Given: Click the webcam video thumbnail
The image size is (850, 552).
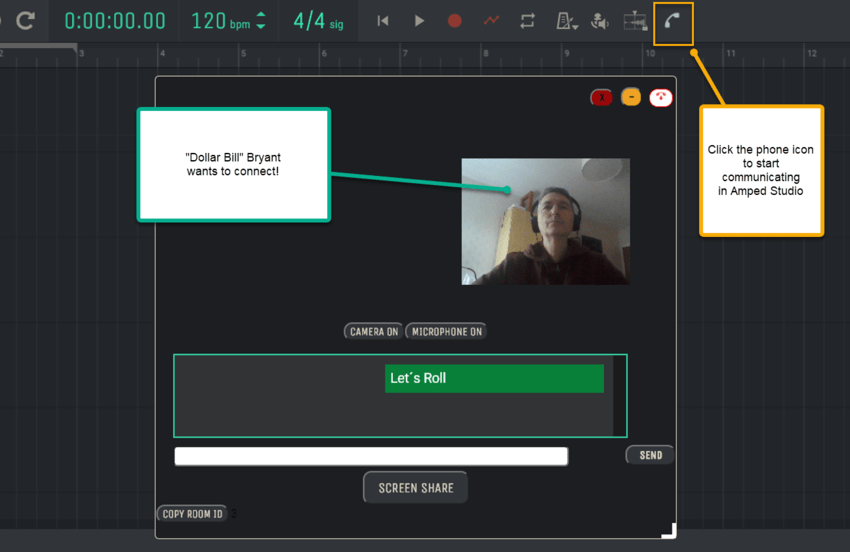Looking at the screenshot, I should pos(545,221).
